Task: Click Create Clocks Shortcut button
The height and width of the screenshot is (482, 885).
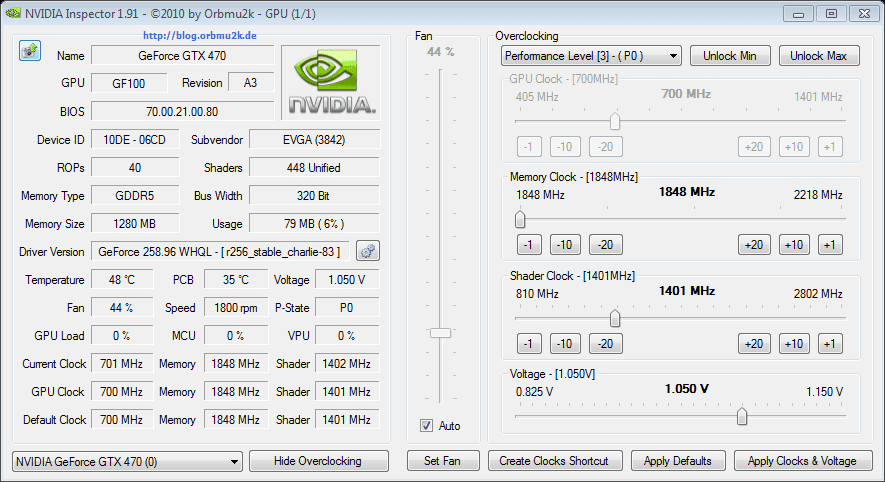Action: [x=554, y=461]
